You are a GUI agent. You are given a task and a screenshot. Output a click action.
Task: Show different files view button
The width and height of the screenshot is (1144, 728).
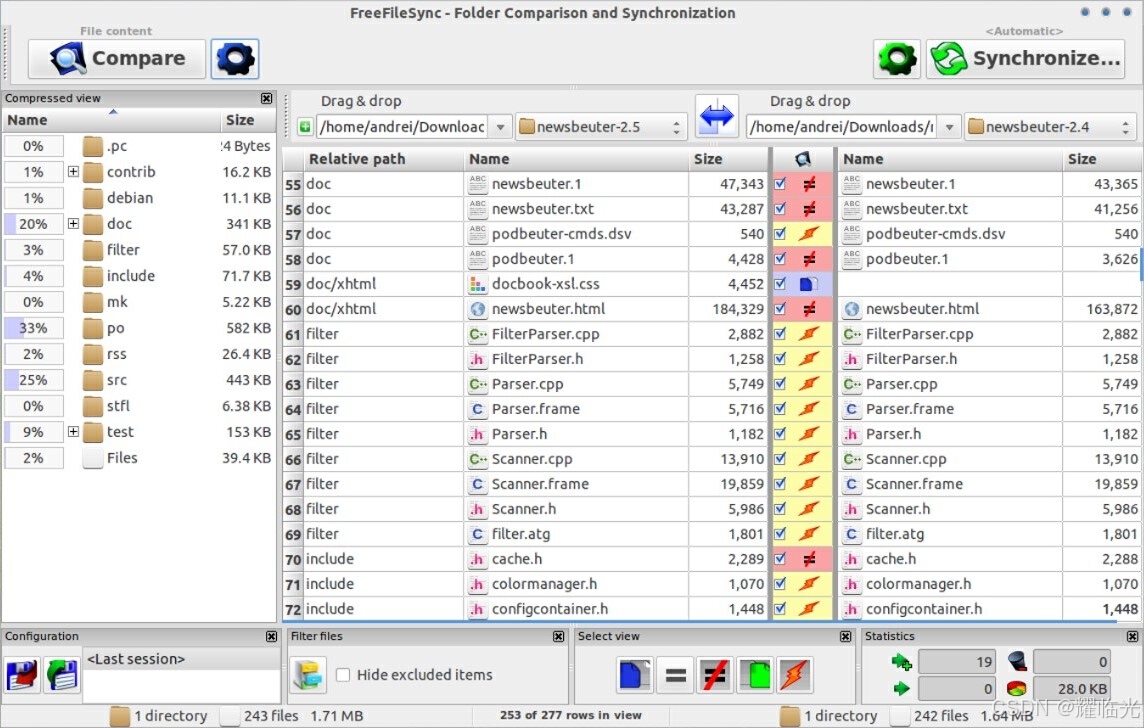(x=714, y=675)
